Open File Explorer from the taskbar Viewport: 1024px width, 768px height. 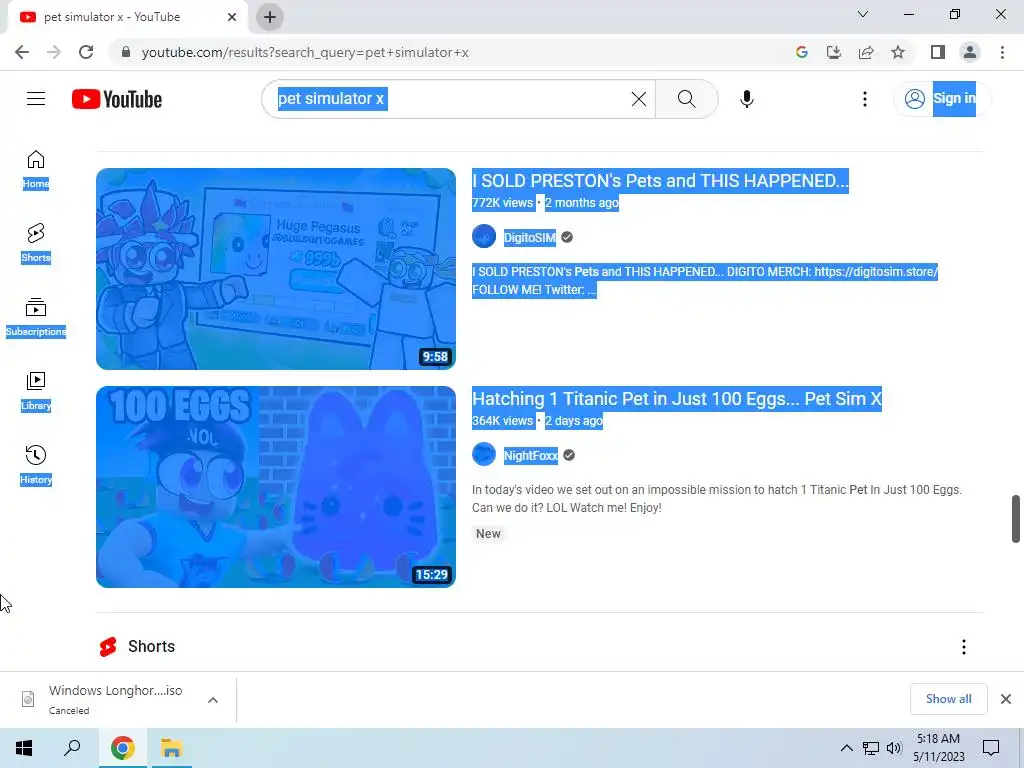(x=172, y=748)
